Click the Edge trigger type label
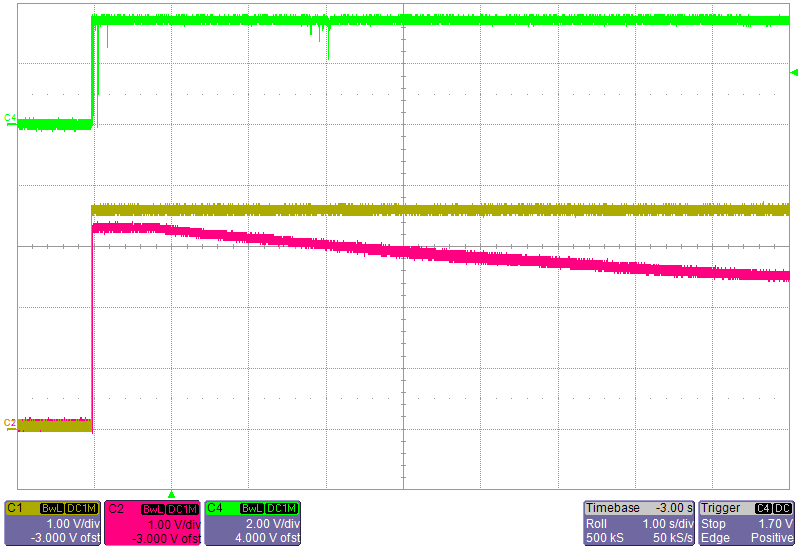The height and width of the screenshot is (547, 800). coord(715,538)
